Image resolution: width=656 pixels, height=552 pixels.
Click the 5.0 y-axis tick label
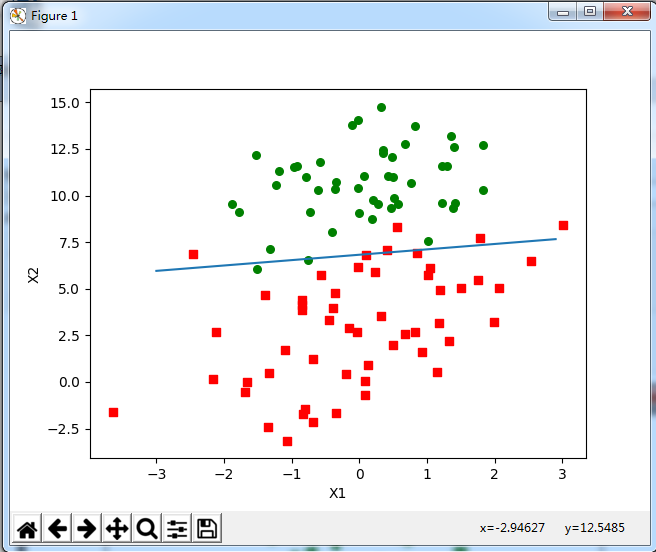point(69,289)
